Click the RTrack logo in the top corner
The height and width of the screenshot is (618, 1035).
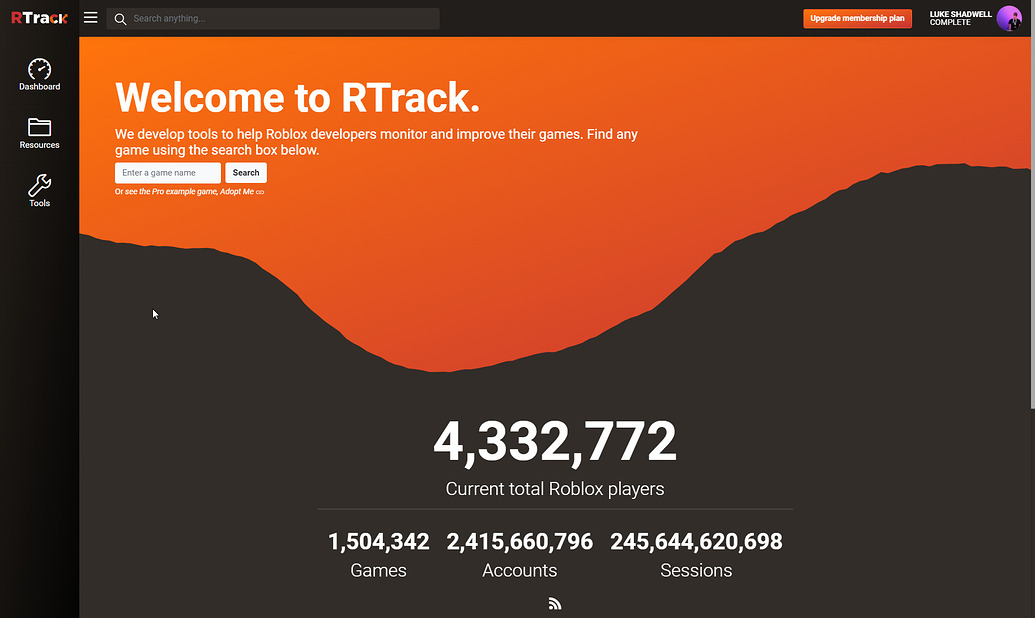click(38, 17)
